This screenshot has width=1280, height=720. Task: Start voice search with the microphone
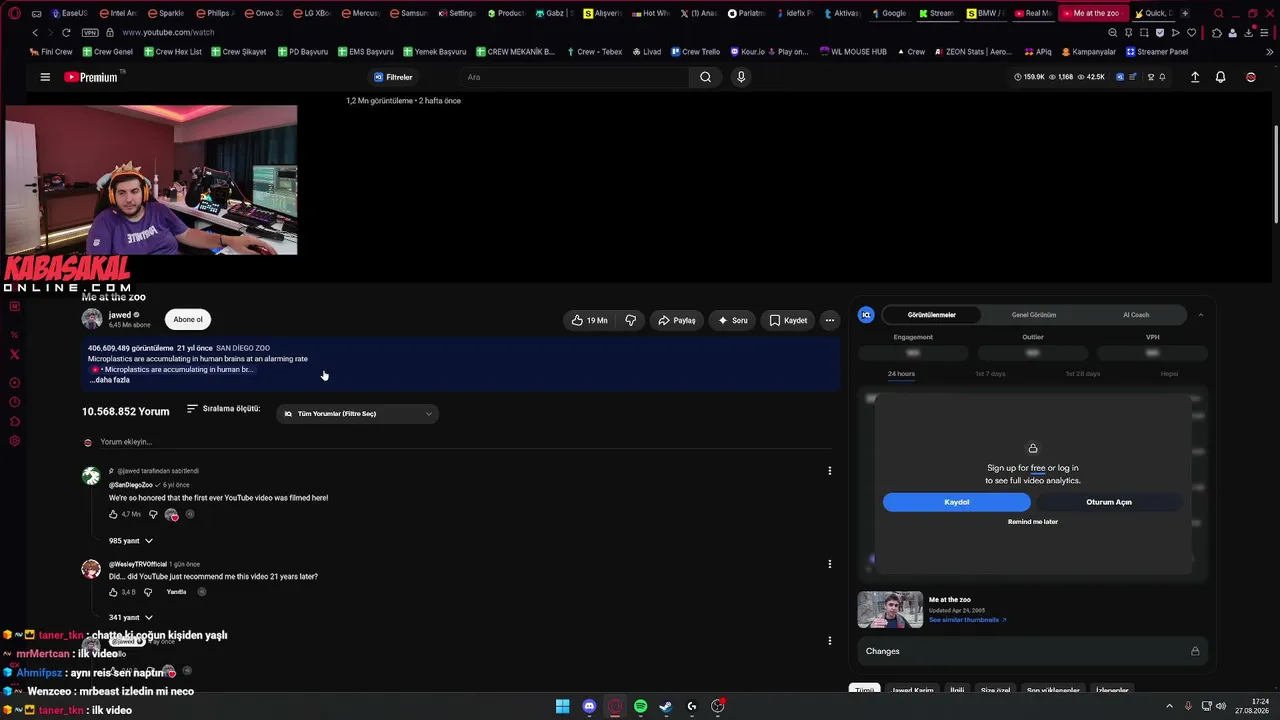tap(741, 77)
